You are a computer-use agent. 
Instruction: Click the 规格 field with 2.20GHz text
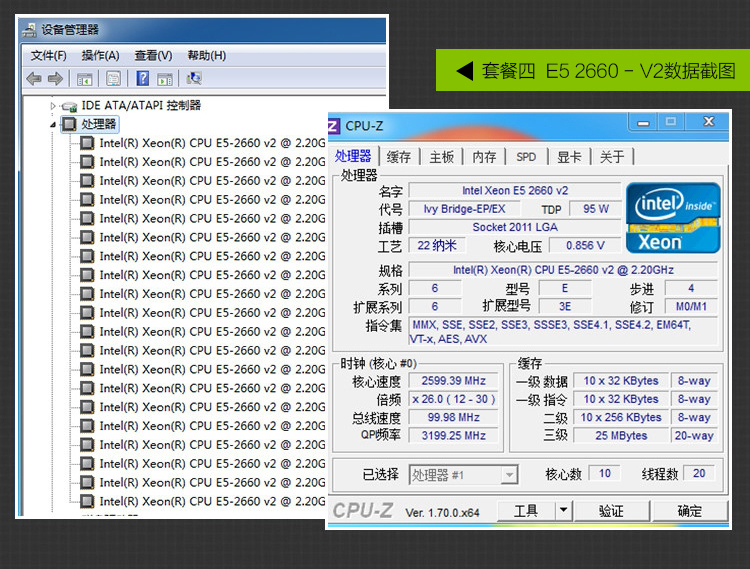tap(563, 270)
